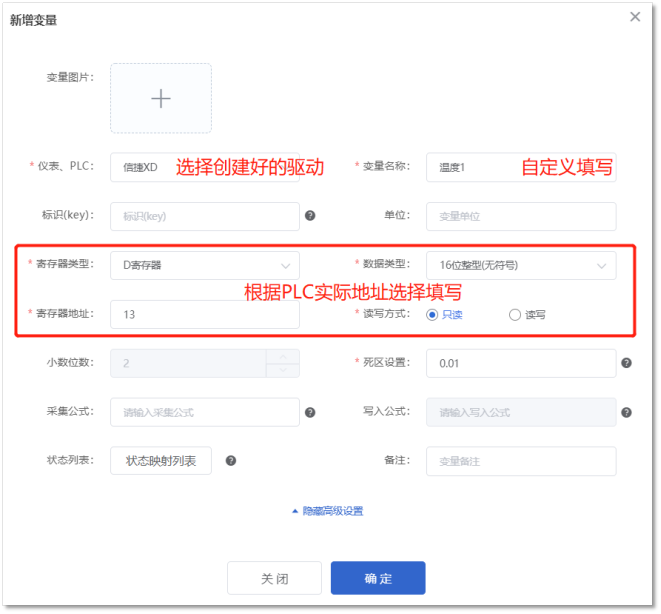Image resolution: width=661 pixels, height=614 pixels.
Task: Open help icon next to 状态映射列表 button
Action: (x=231, y=461)
